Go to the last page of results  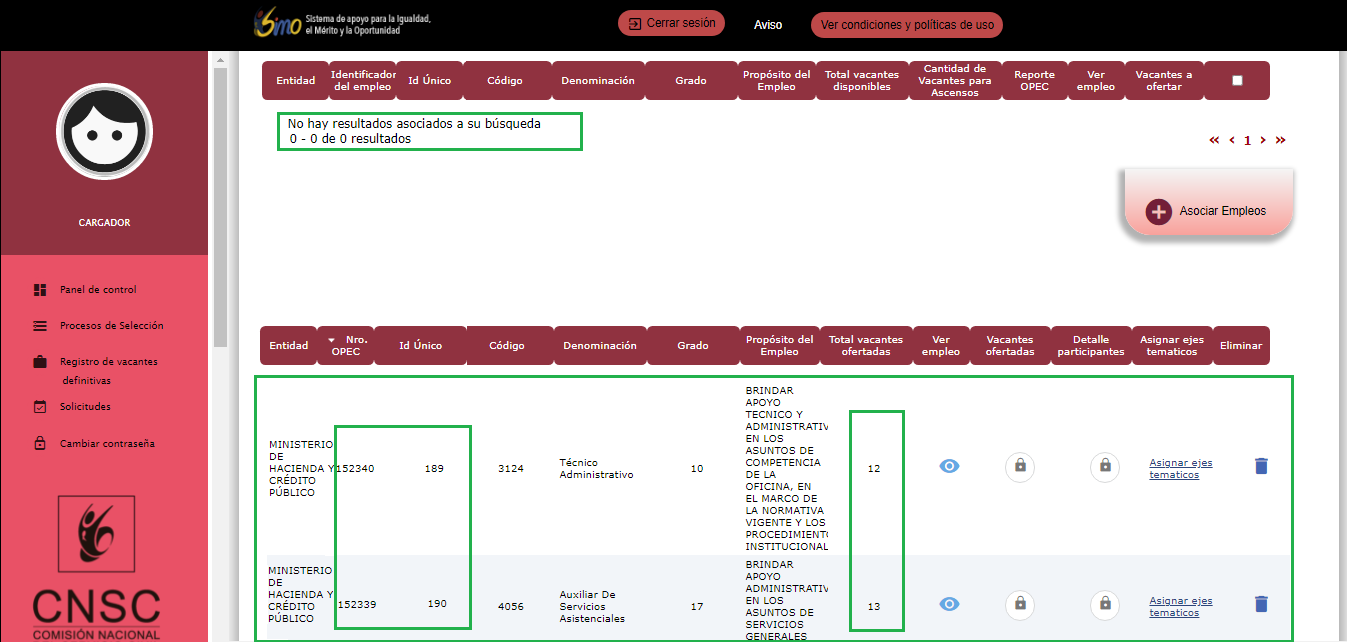pos(1281,141)
